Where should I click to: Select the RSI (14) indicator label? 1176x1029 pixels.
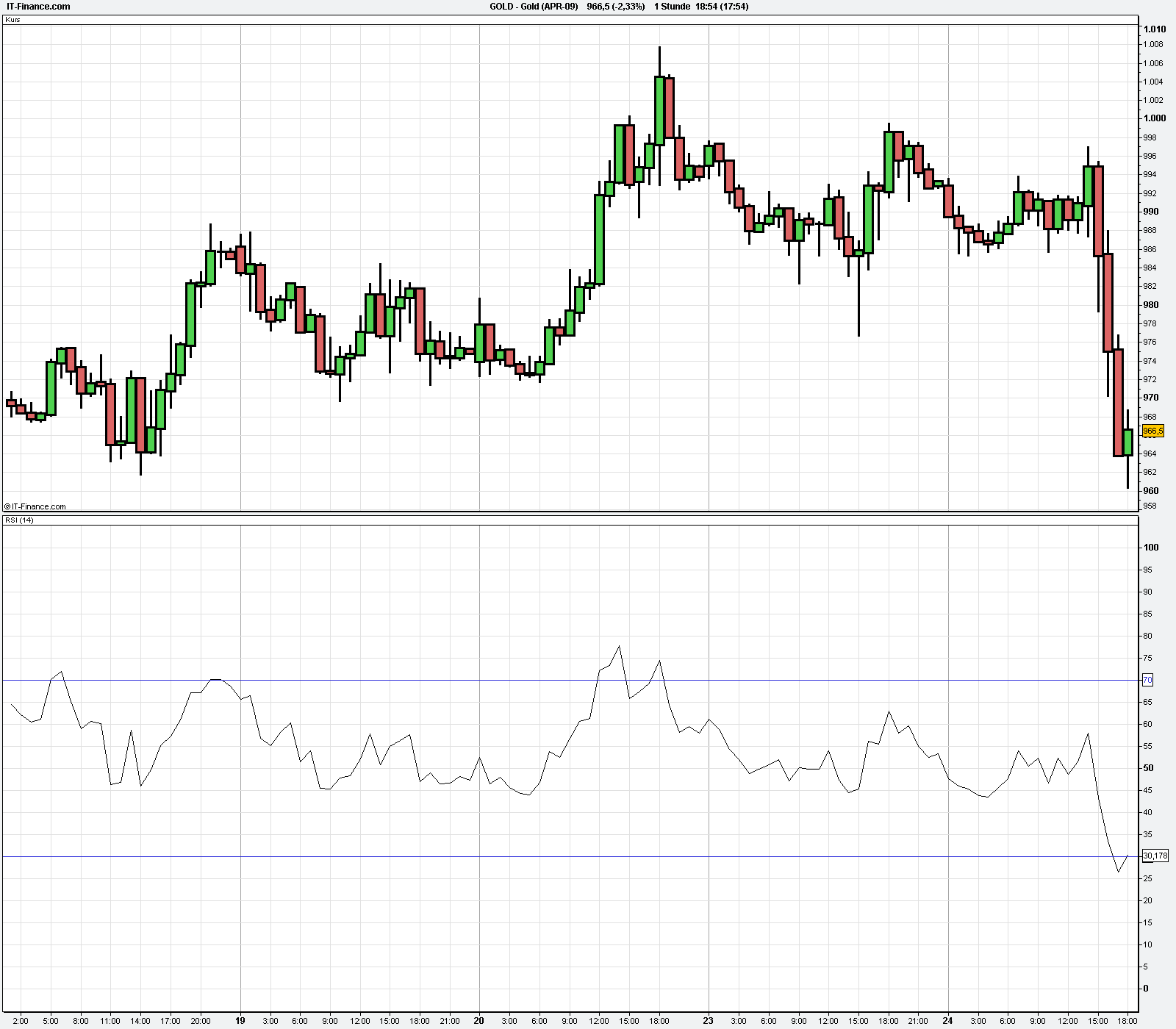[x=21, y=519]
